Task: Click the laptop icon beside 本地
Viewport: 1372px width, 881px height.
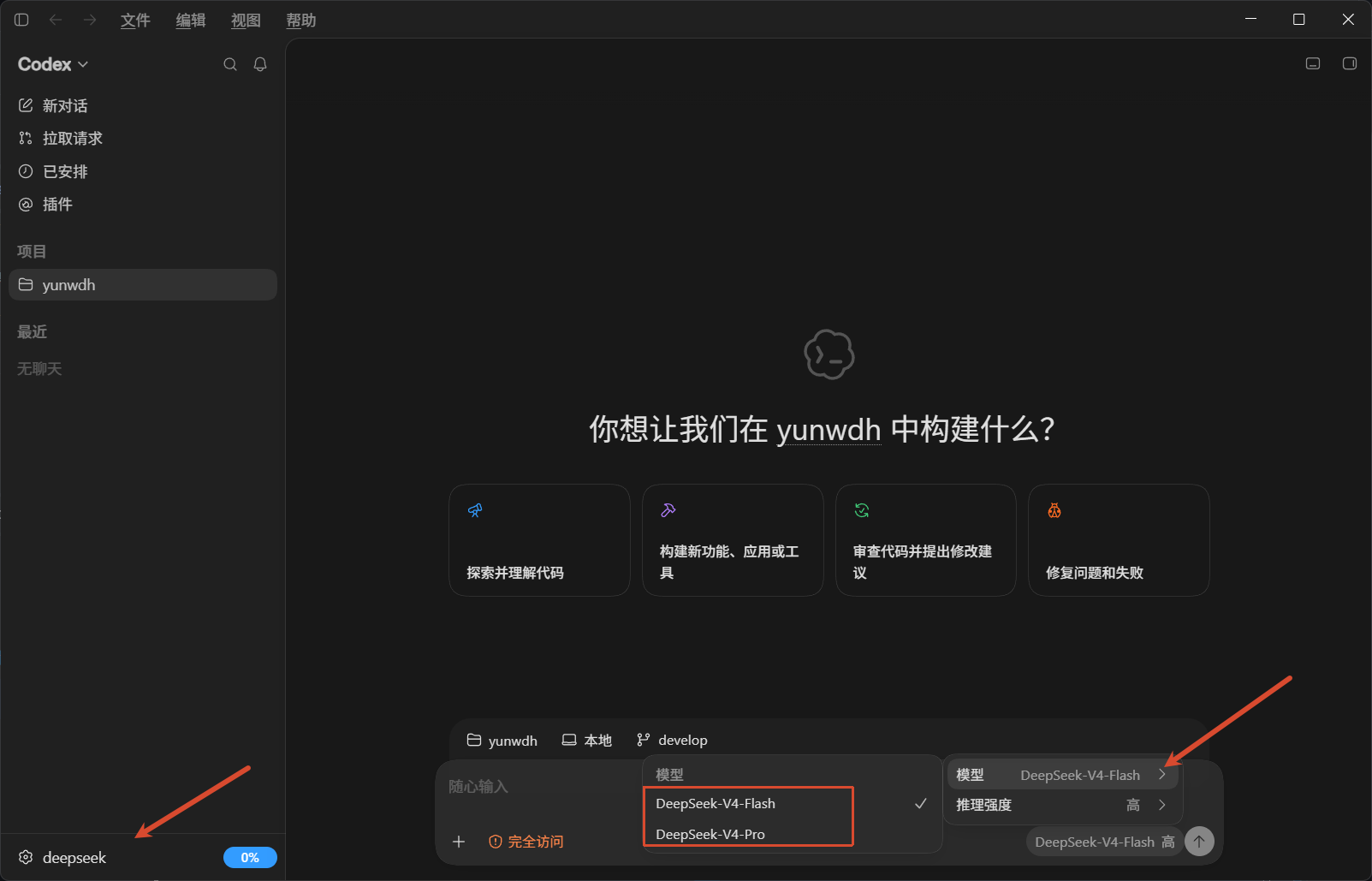Action: [569, 740]
